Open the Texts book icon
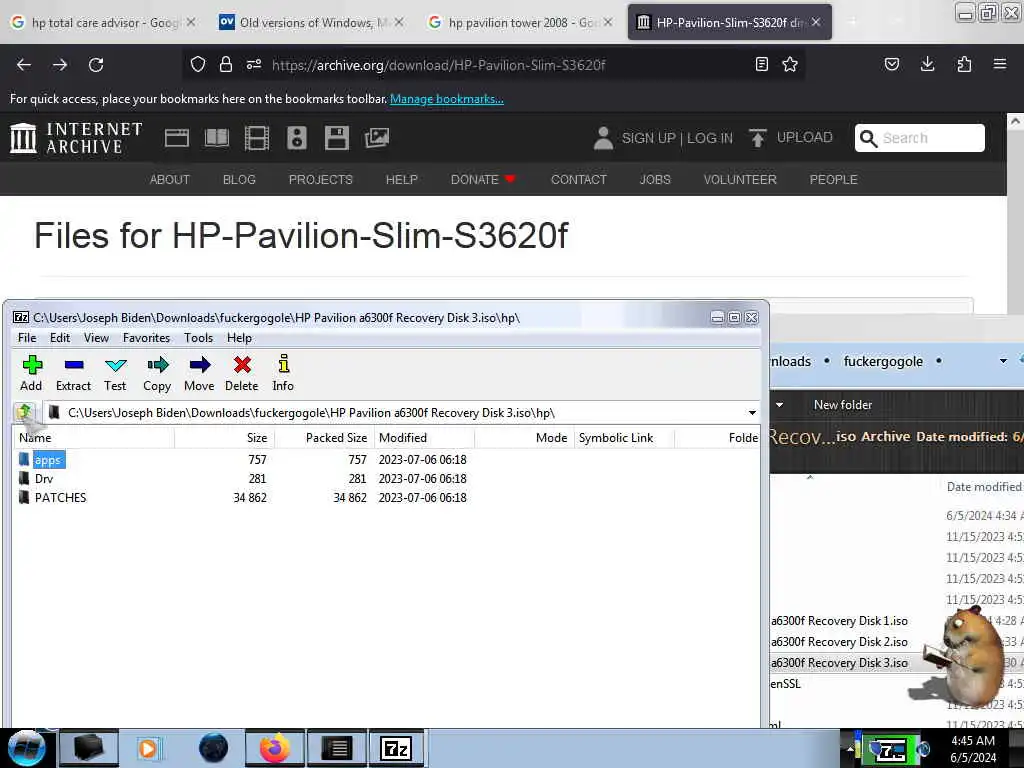 coord(217,138)
